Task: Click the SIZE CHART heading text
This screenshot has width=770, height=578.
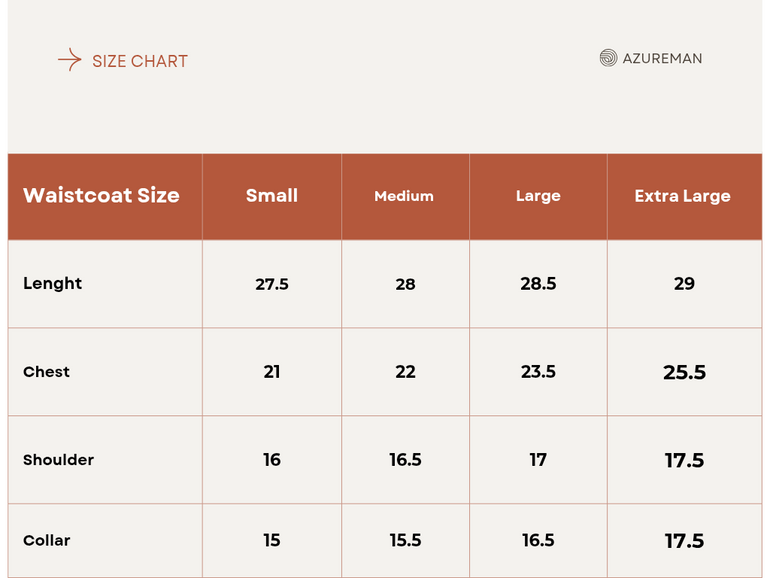Action: coord(140,61)
